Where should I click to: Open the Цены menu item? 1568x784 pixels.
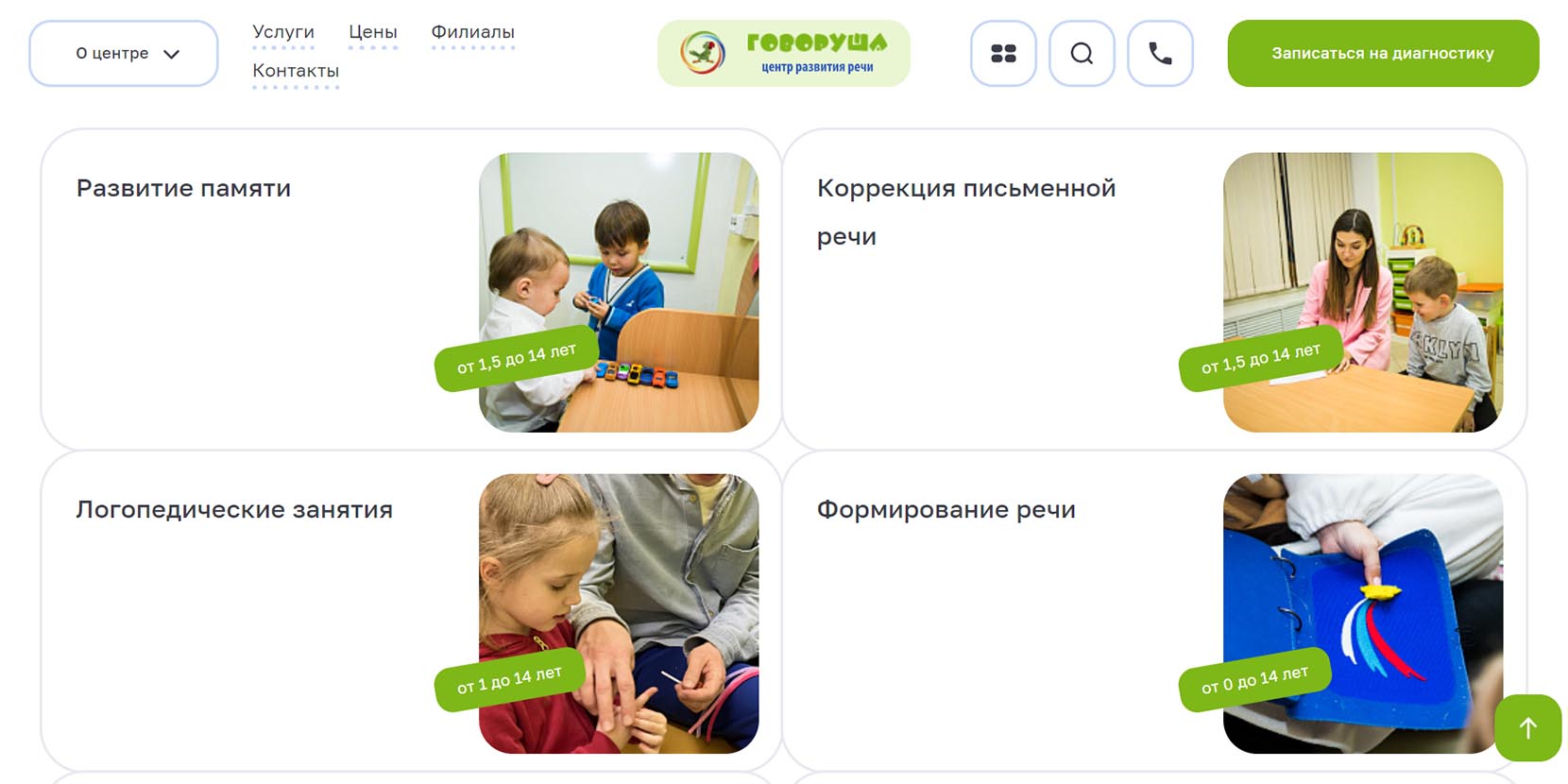coord(373,32)
